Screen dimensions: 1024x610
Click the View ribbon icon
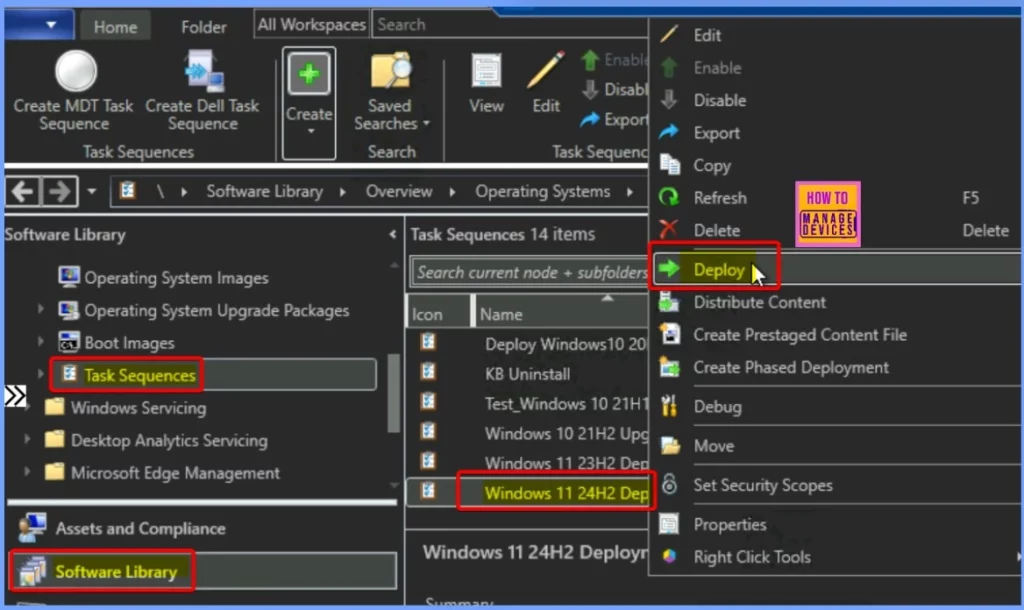point(487,71)
